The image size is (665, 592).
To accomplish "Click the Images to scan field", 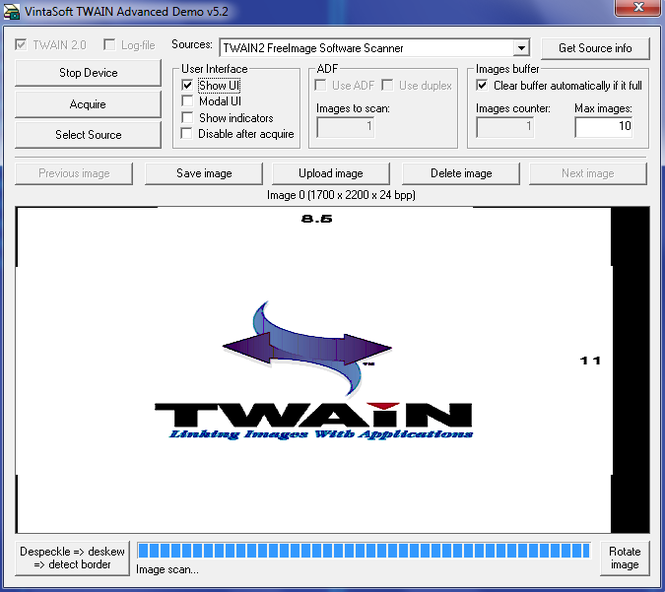I will [345, 126].
